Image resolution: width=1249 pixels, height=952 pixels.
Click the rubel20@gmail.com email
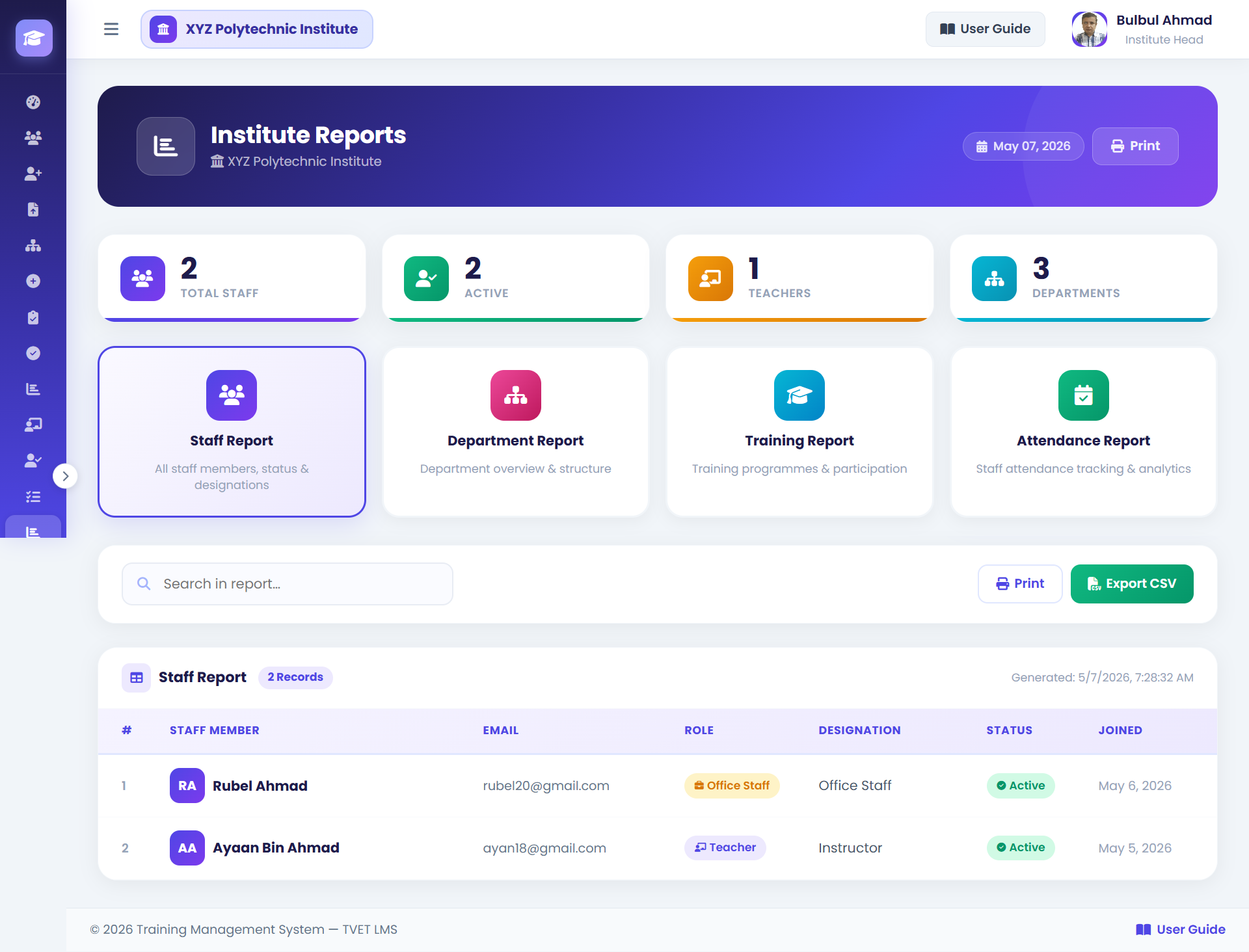click(546, 786)
